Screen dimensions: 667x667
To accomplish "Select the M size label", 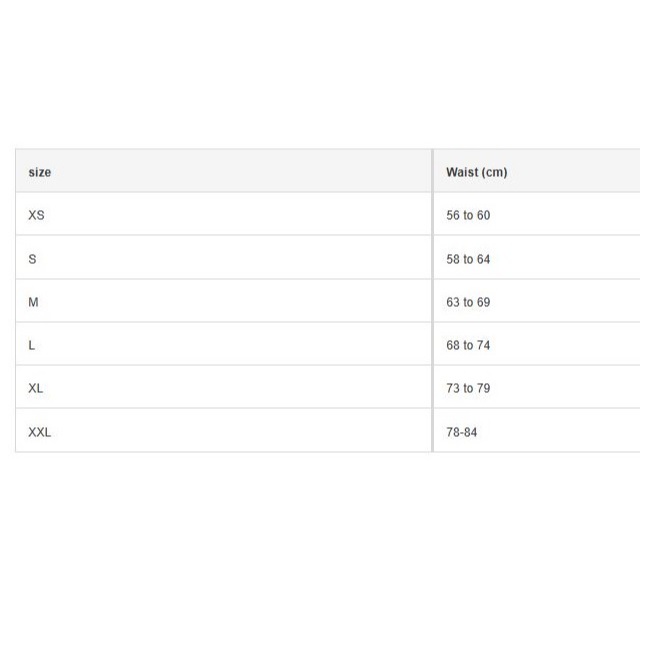I will point(34,302).
